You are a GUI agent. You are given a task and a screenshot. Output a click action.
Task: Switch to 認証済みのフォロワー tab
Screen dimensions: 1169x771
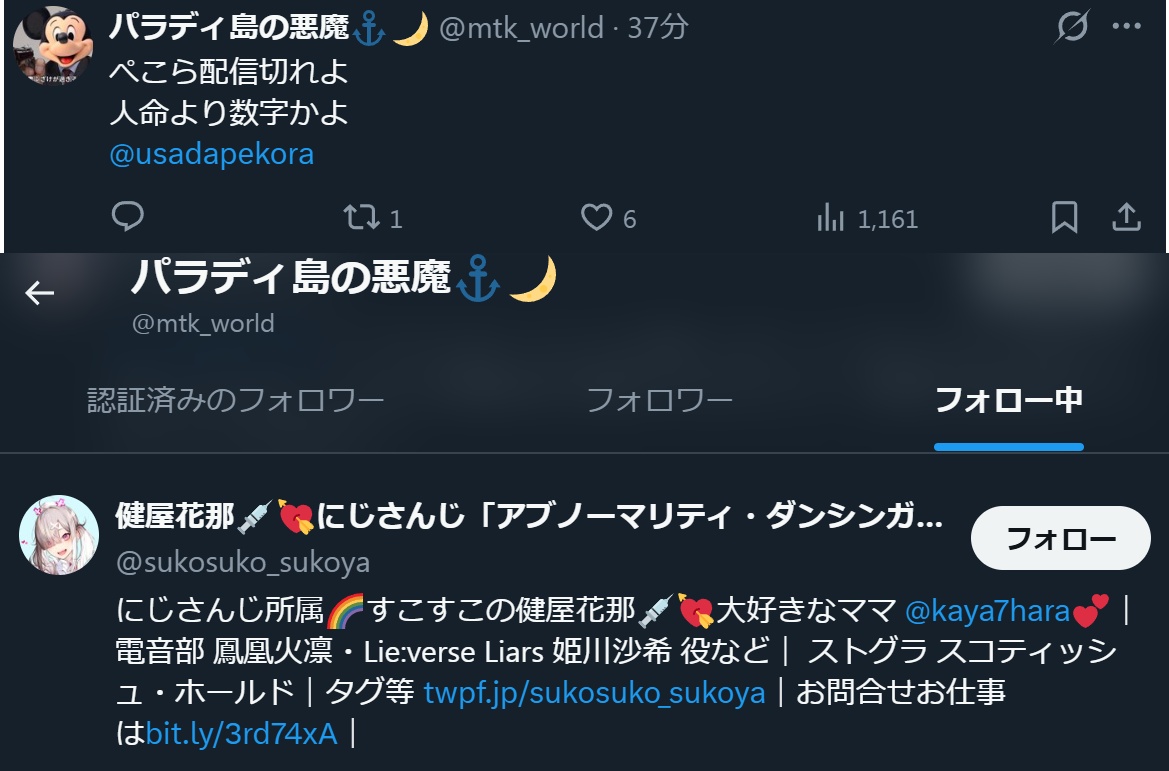point(236,400)
